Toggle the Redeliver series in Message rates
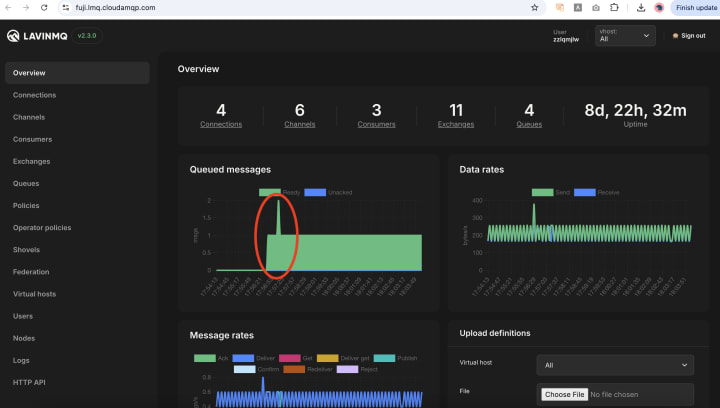This screenshot has height=408, width=720. (308, 369)
